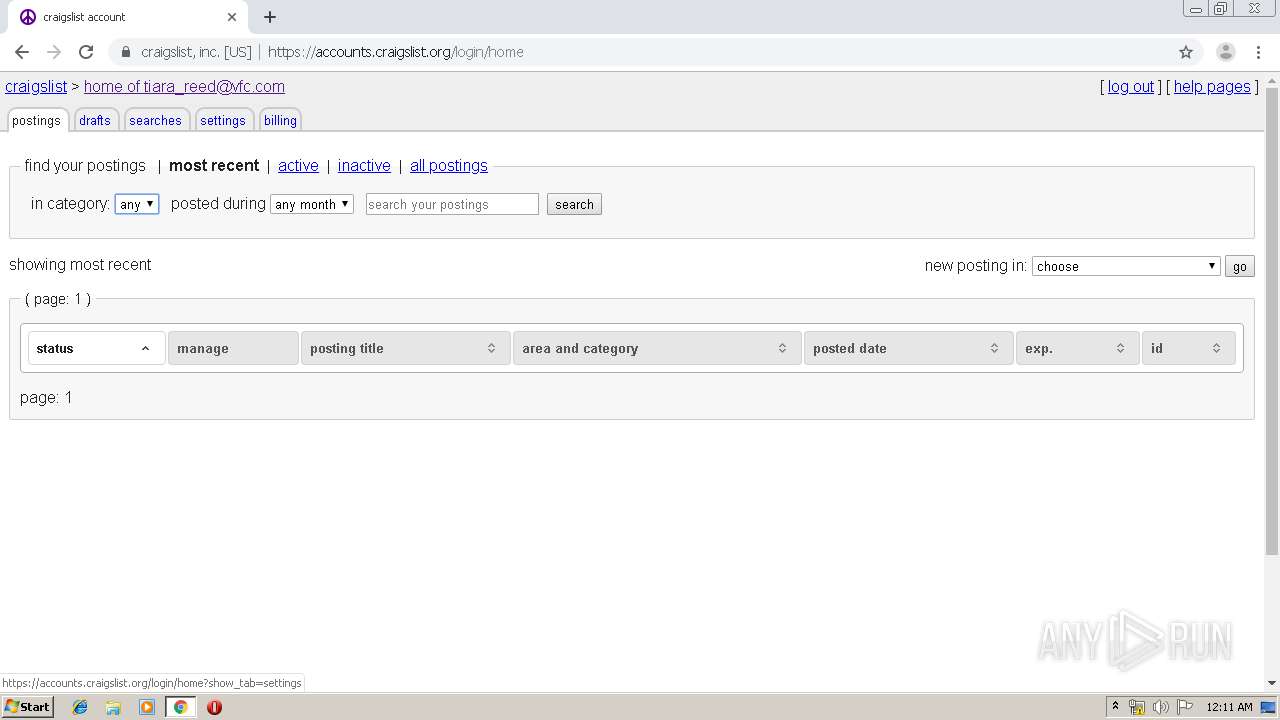Open the settings tab
Image resolution: width=1280 pixels, height=720 pixels.
(223, 120)
